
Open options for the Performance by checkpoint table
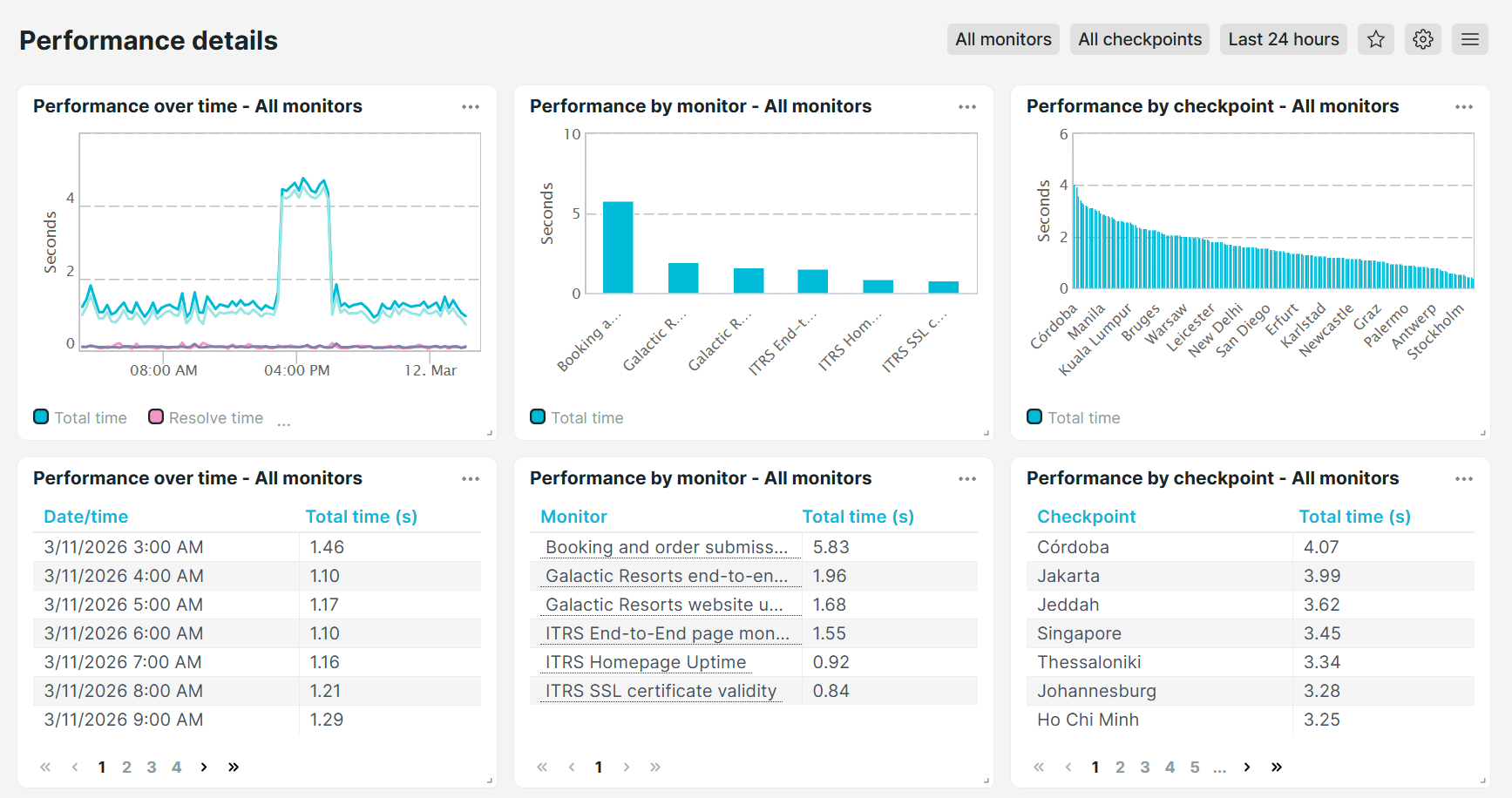pos(1464,478)
